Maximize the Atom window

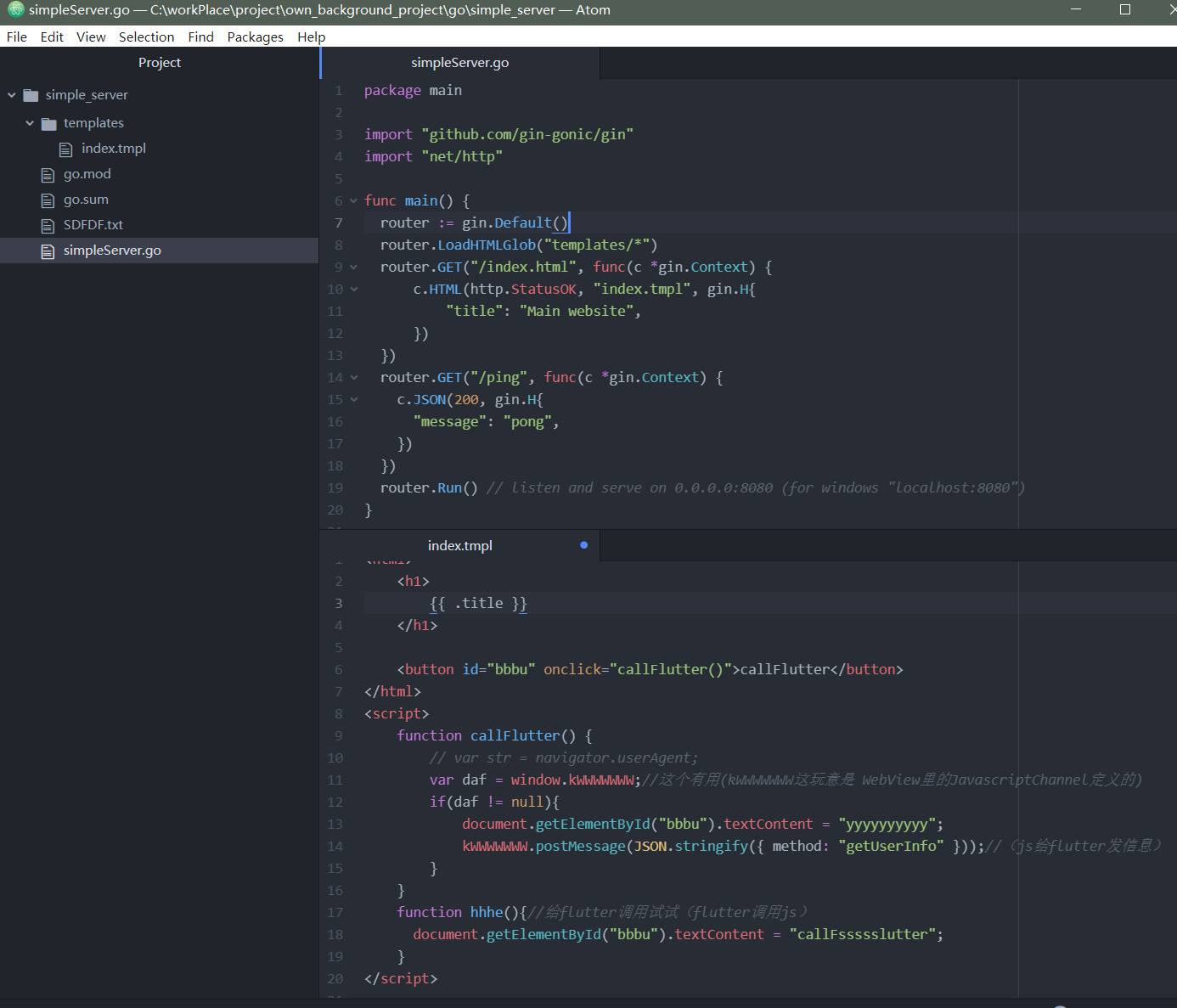pyautogui.click(x=1125, y=10)
